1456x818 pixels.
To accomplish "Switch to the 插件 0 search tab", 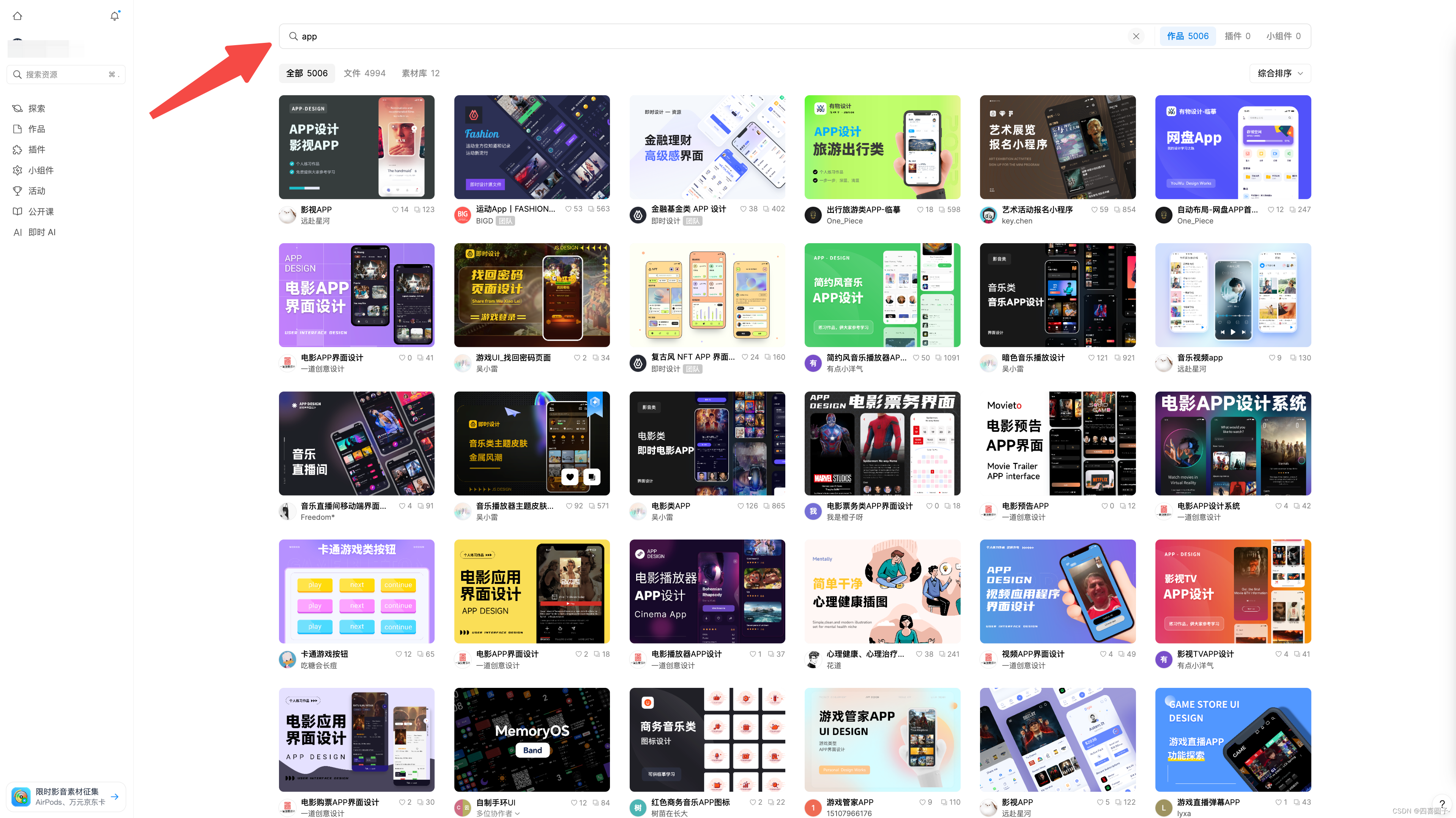I will [x=1237, y=36].
